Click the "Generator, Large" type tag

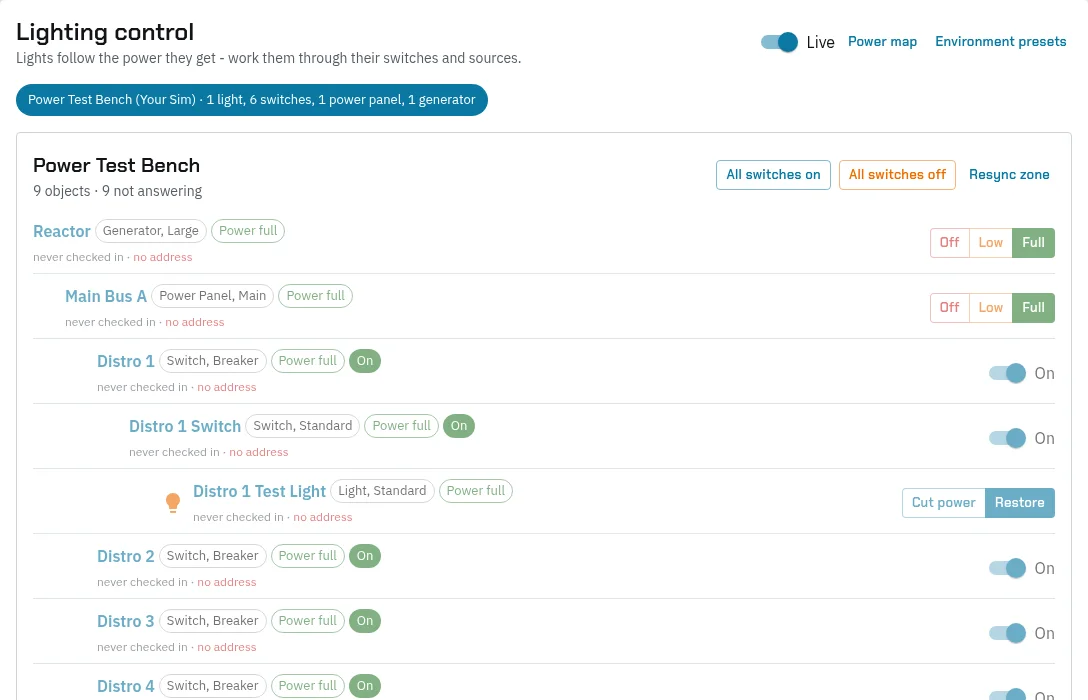click(151, 231)
